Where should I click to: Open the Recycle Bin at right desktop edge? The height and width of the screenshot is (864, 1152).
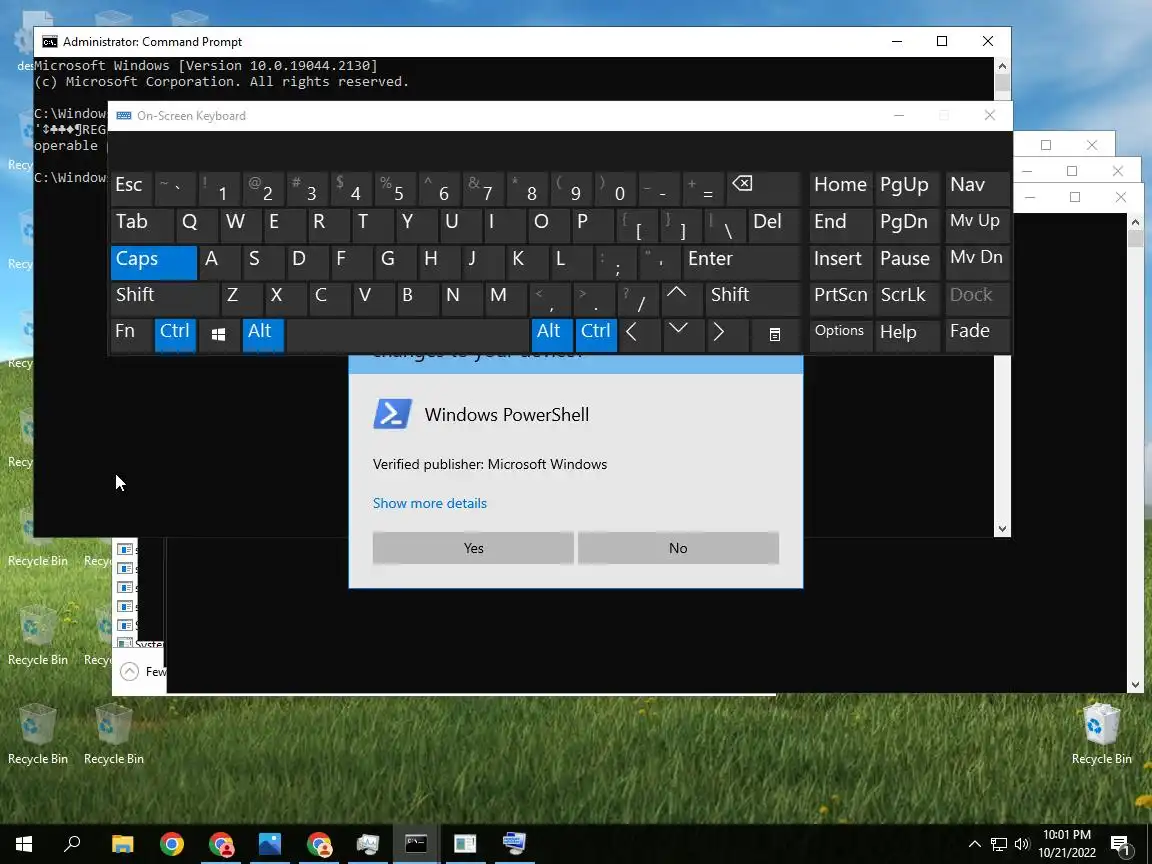(x=1101, y=734)
